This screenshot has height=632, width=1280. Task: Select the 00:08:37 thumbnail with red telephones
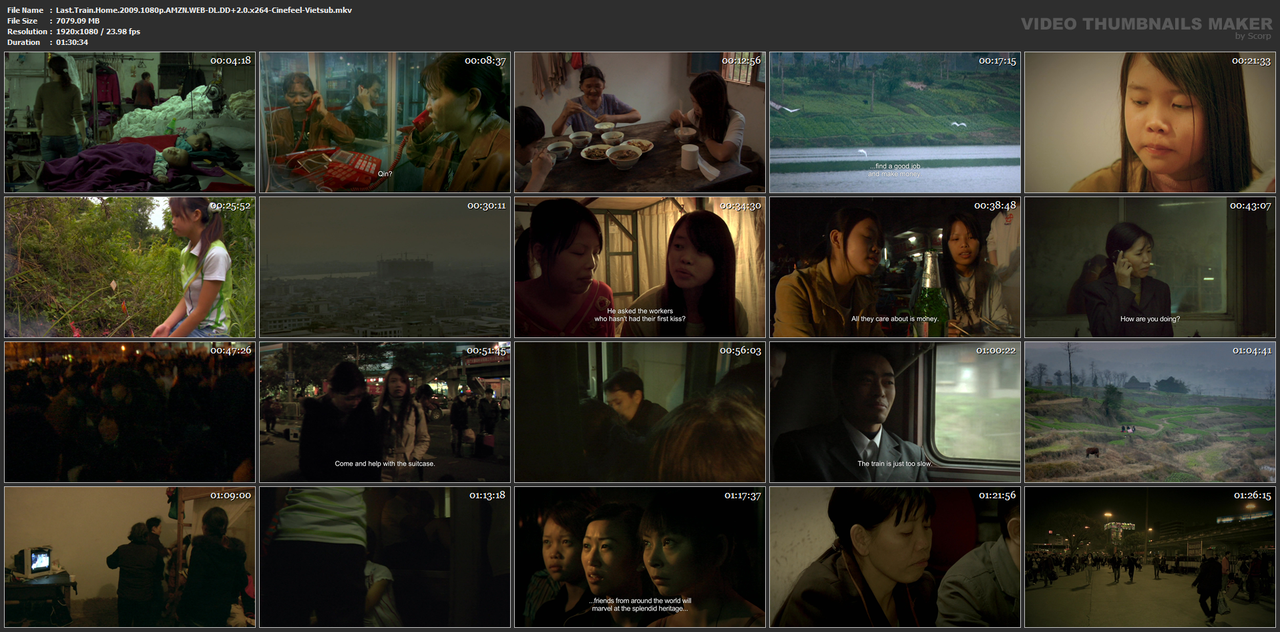point(385,122)
